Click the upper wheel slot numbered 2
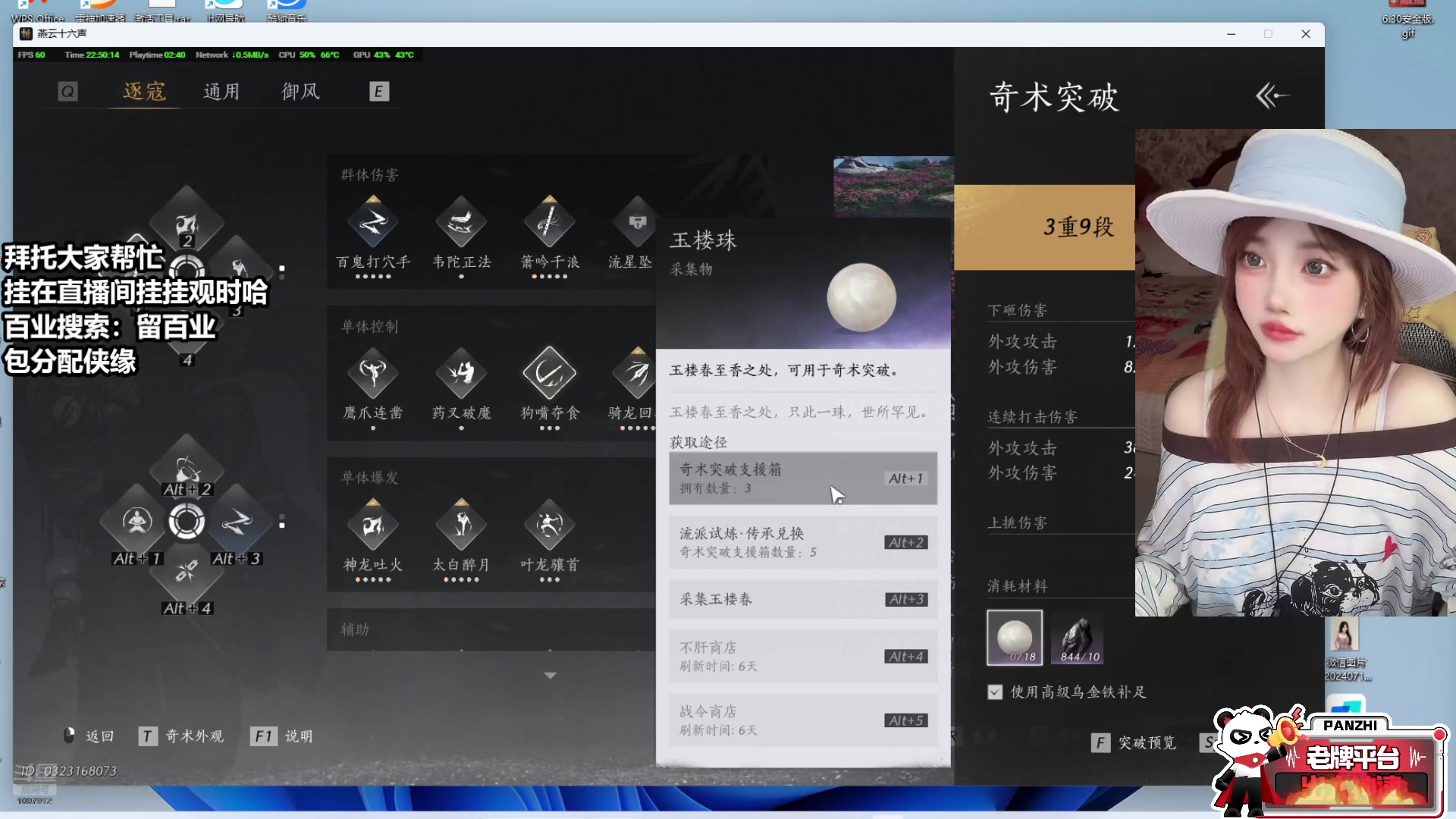1456x819 pixels. tap(187, 224)
